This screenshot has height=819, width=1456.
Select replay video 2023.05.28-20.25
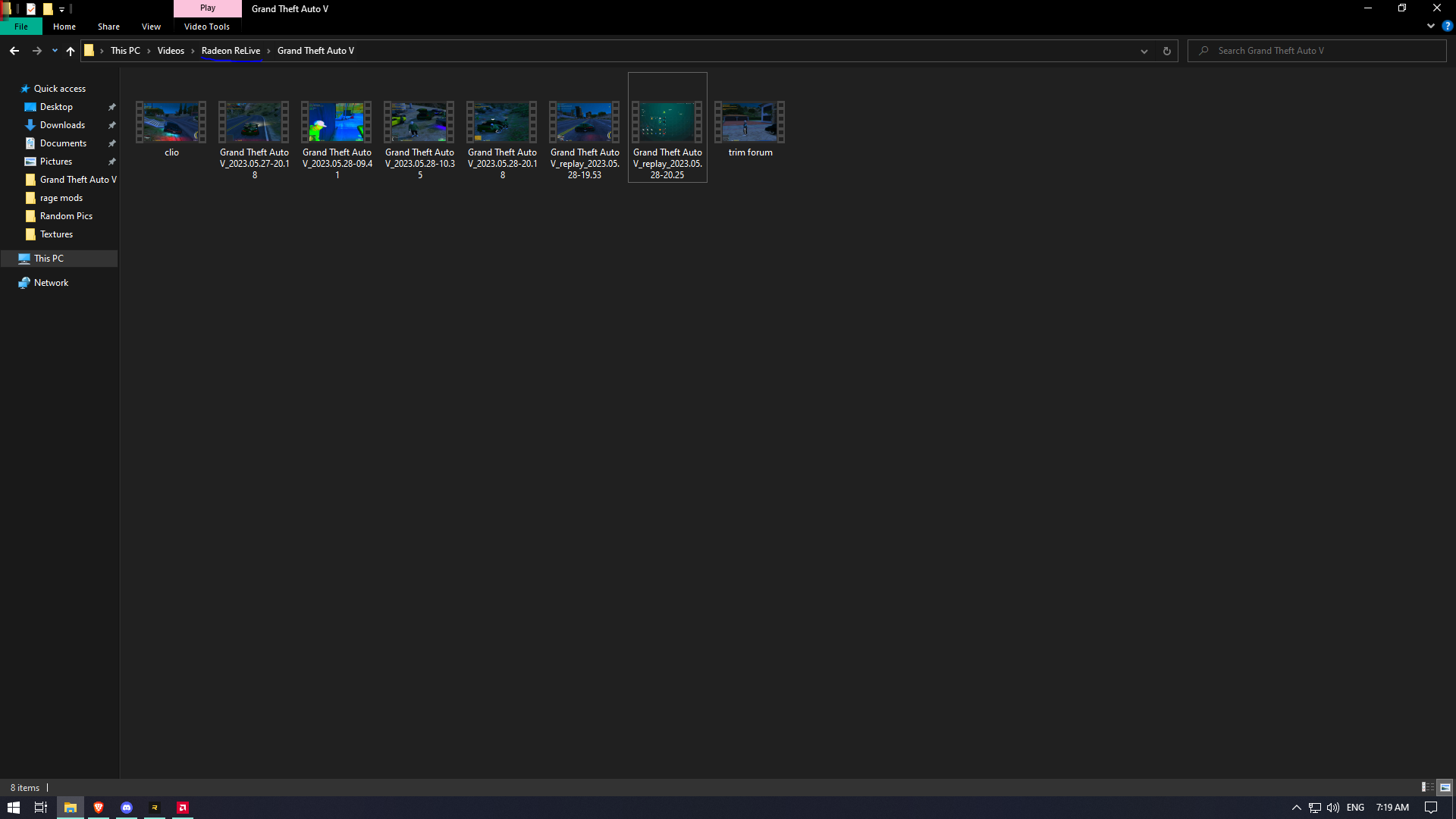click(667, 127)
